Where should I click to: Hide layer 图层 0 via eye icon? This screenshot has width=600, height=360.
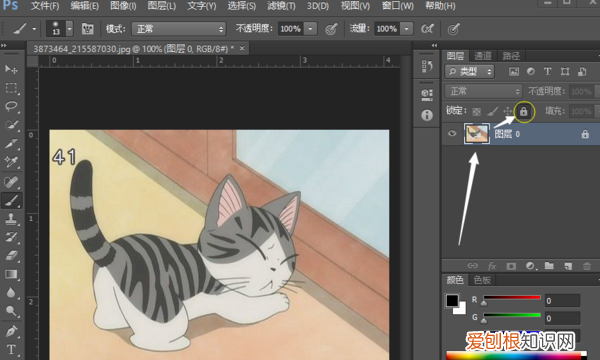coord(452,134)
